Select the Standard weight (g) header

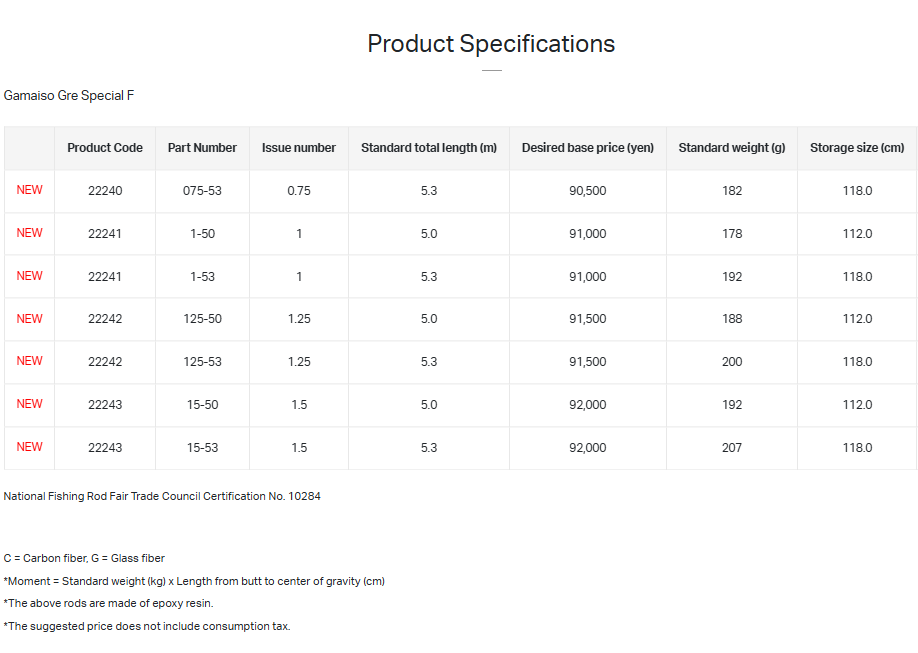click(x=732, y=148)
